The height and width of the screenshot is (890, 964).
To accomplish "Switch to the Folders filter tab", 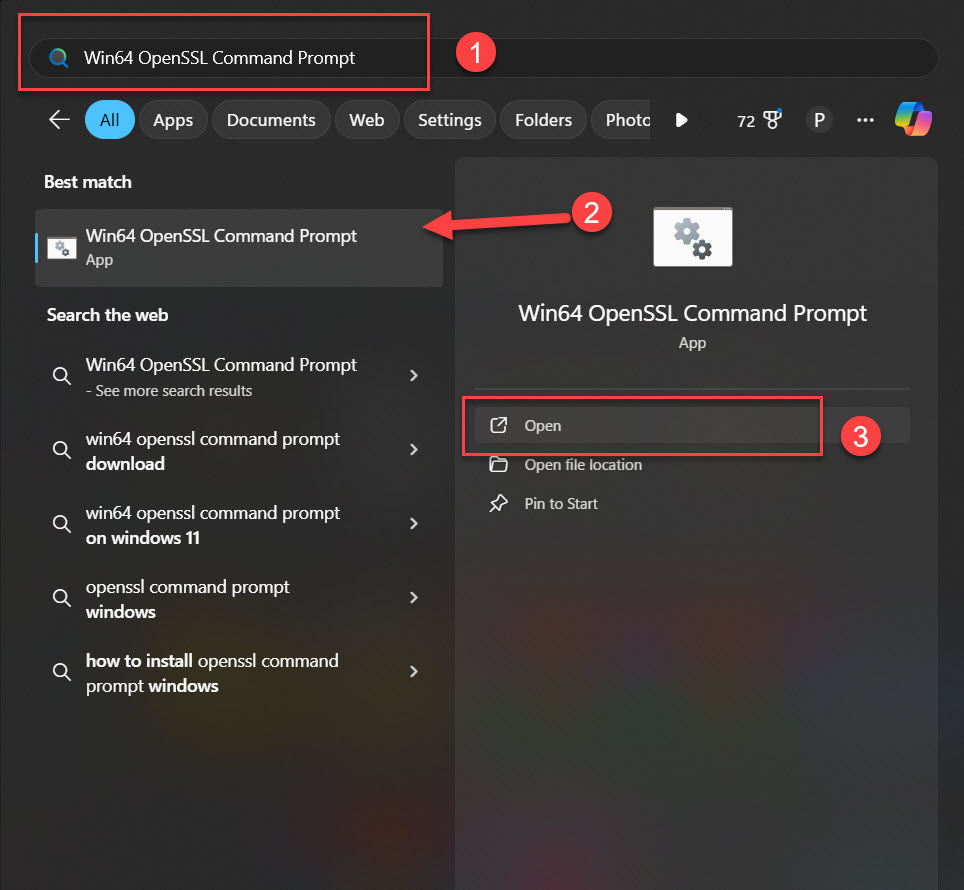I will [x=543, y=120].
